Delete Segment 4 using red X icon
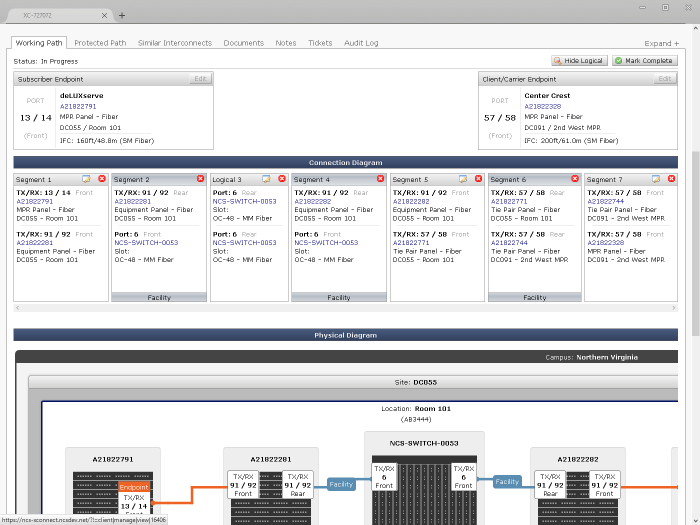Image resolution: width=700 pixels, height=525 pixels. point(380,179)
